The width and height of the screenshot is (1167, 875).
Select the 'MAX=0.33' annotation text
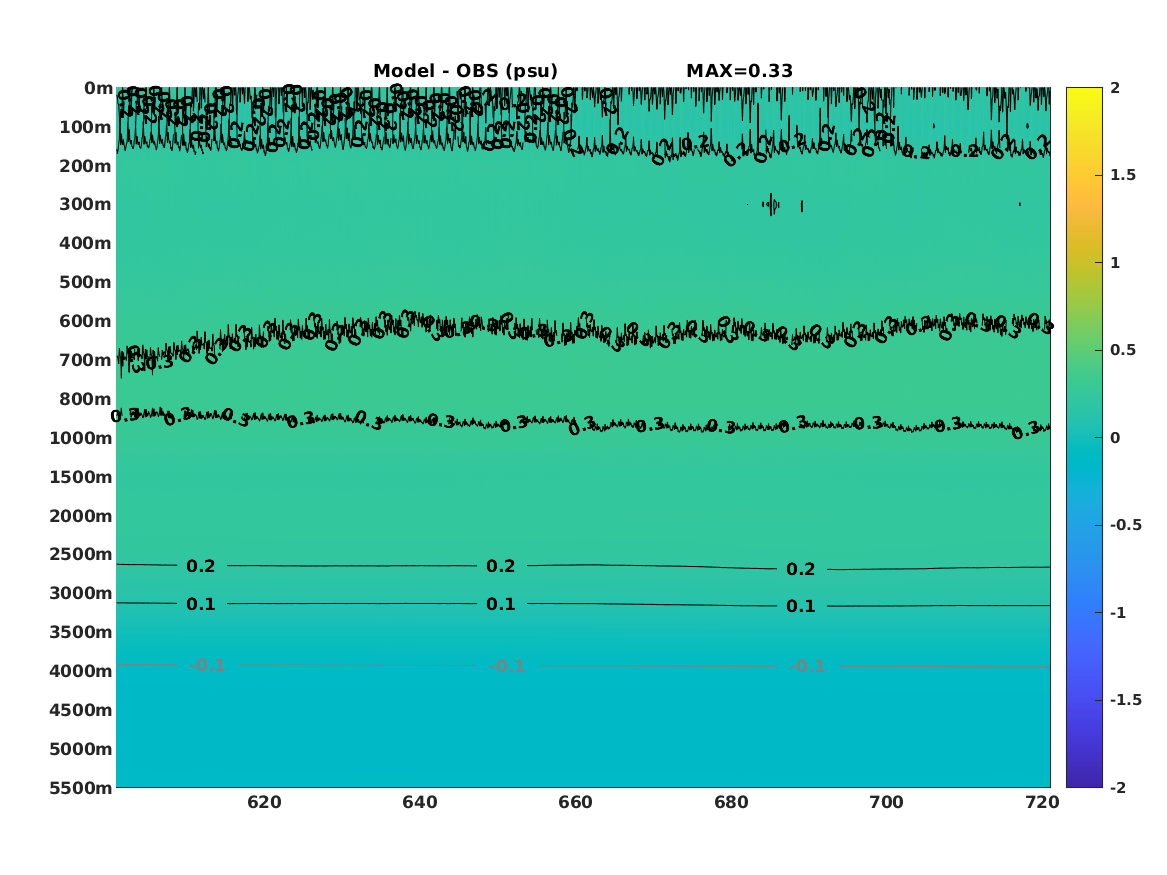[739, 71]
